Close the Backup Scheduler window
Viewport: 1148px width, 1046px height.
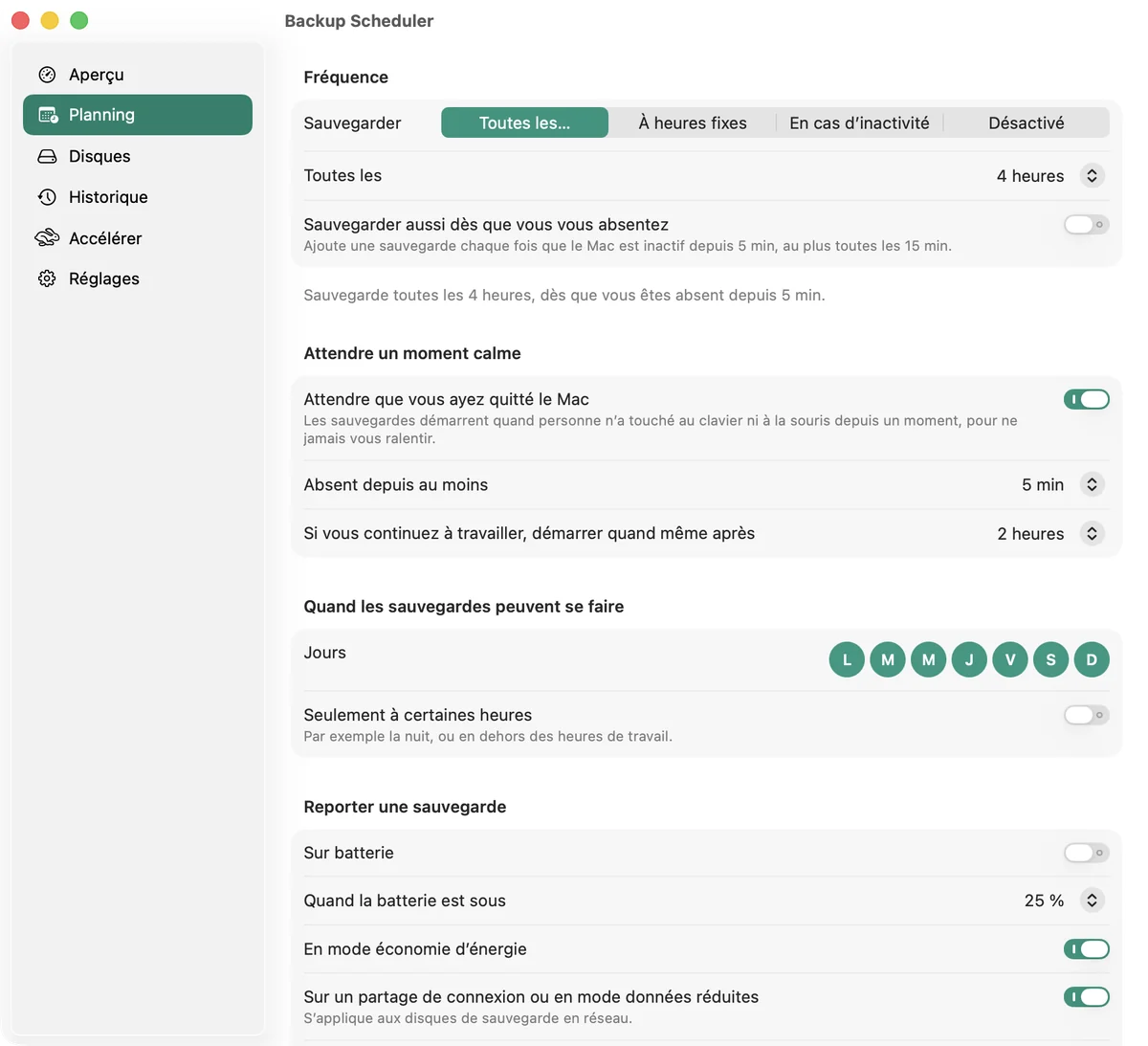tap(20, 20)
